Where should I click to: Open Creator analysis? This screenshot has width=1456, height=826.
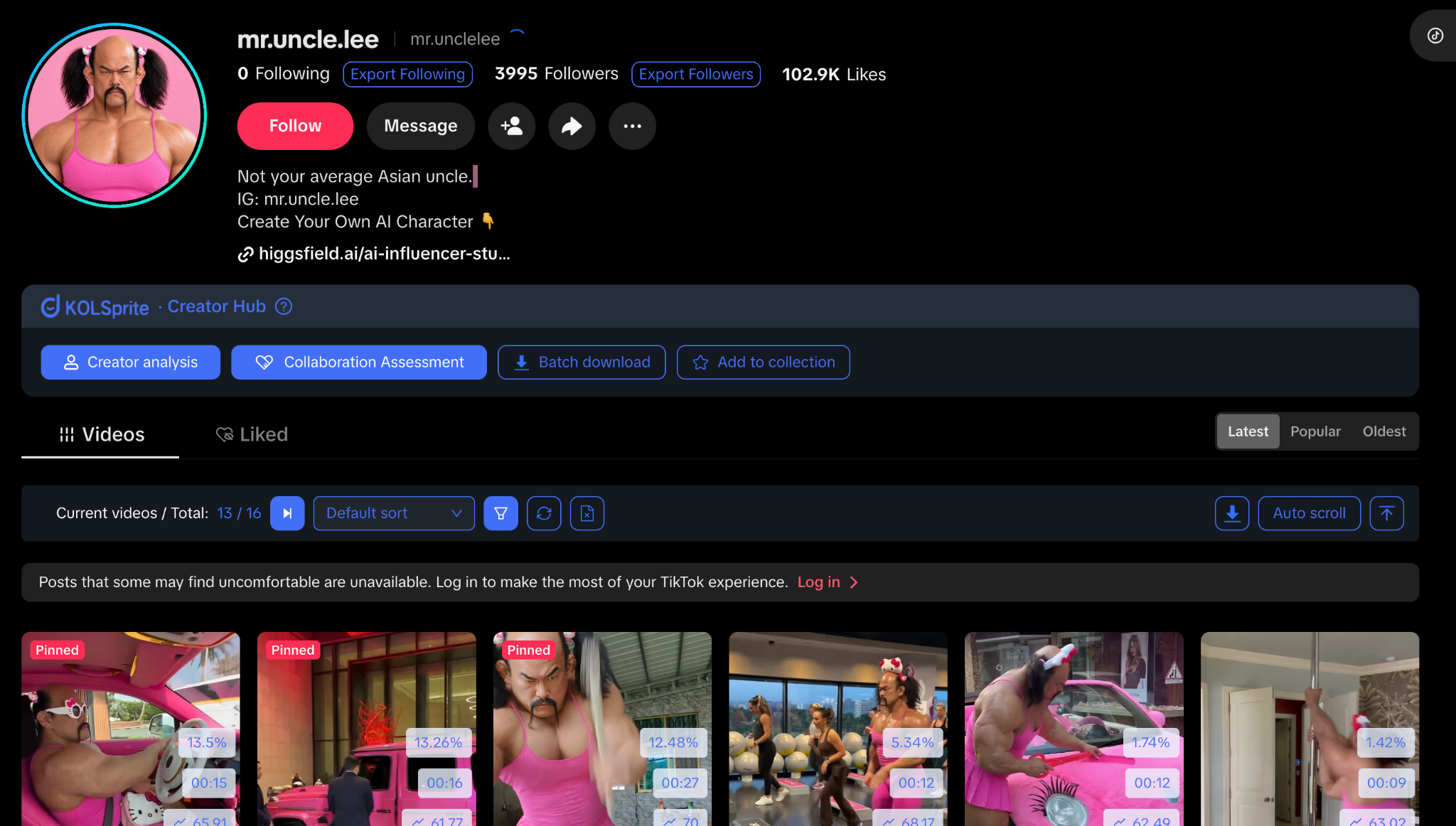(131, 363)
